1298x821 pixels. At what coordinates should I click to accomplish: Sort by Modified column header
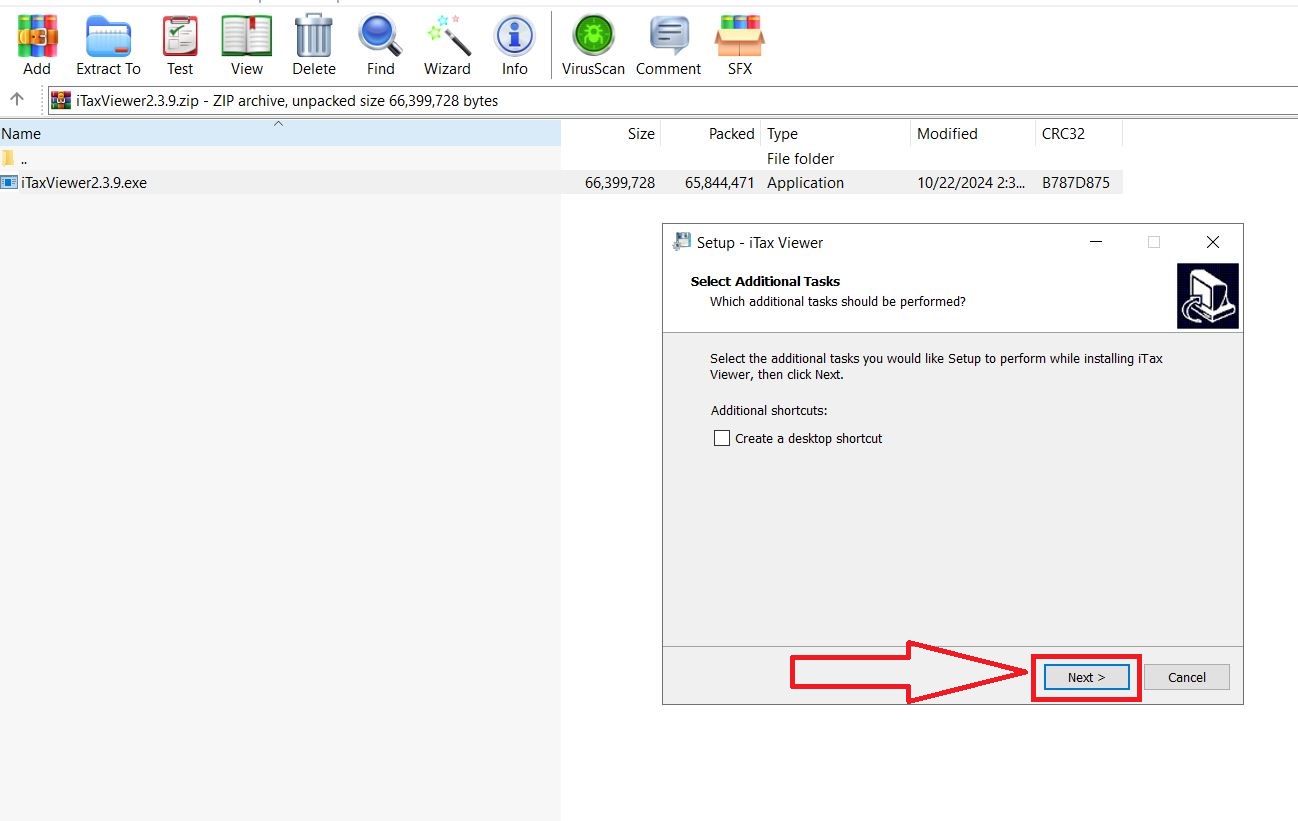click(x=947, y=134)
